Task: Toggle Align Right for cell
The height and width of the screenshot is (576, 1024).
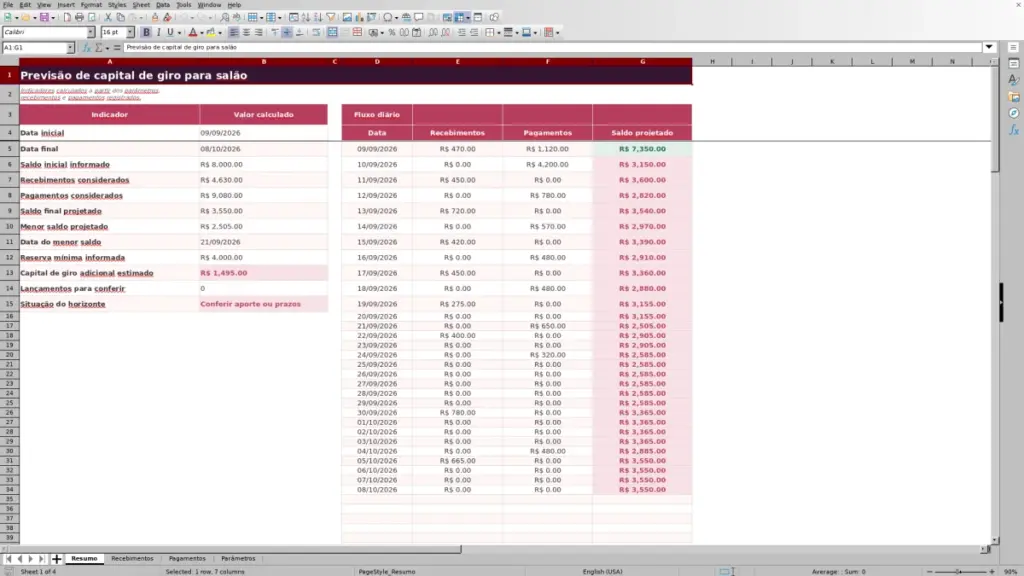Action: [259, 32]
